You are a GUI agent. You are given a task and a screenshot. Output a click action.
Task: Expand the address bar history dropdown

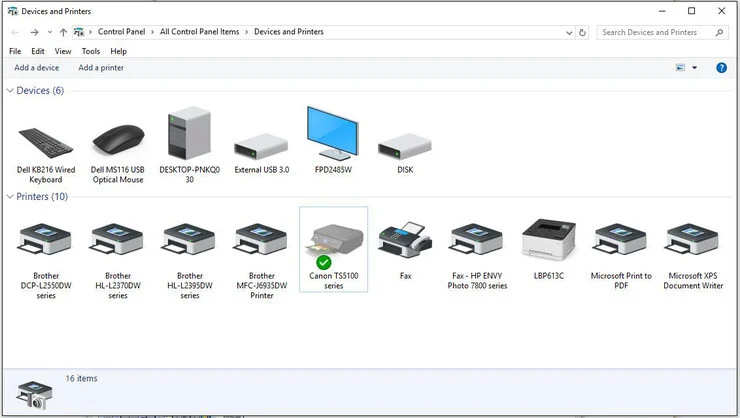coord(570,32)
